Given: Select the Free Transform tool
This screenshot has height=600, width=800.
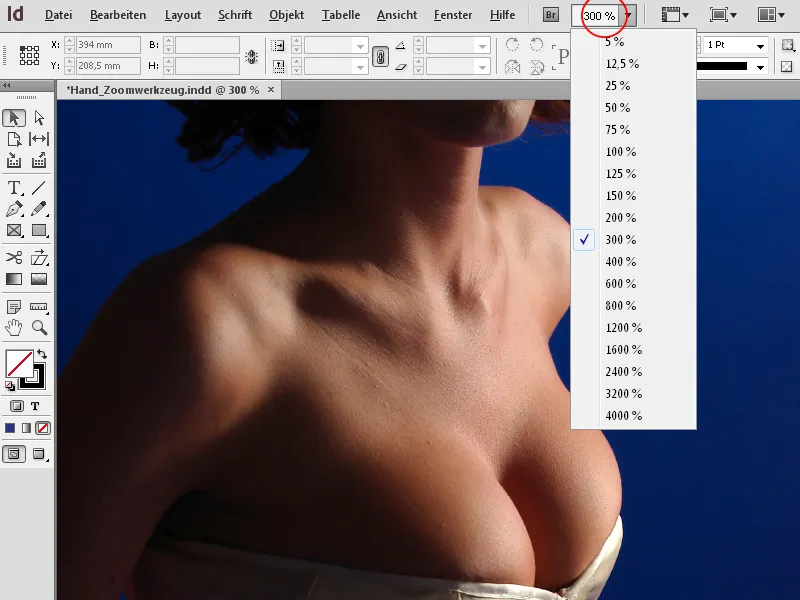Looking at the screenshot, I should pyautogui.click(x=39, y=258).
